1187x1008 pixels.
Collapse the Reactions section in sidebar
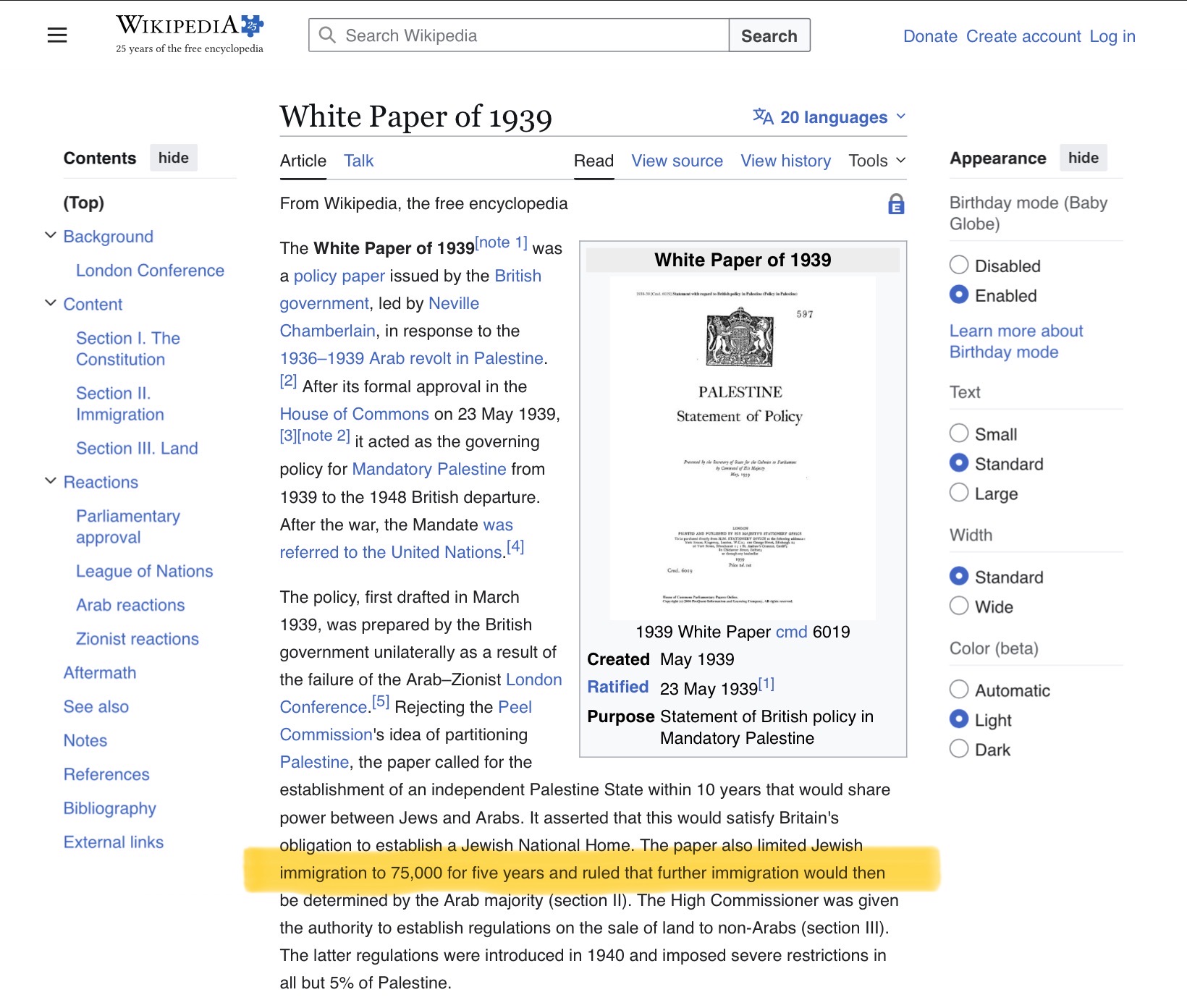[x=51, y=481]
